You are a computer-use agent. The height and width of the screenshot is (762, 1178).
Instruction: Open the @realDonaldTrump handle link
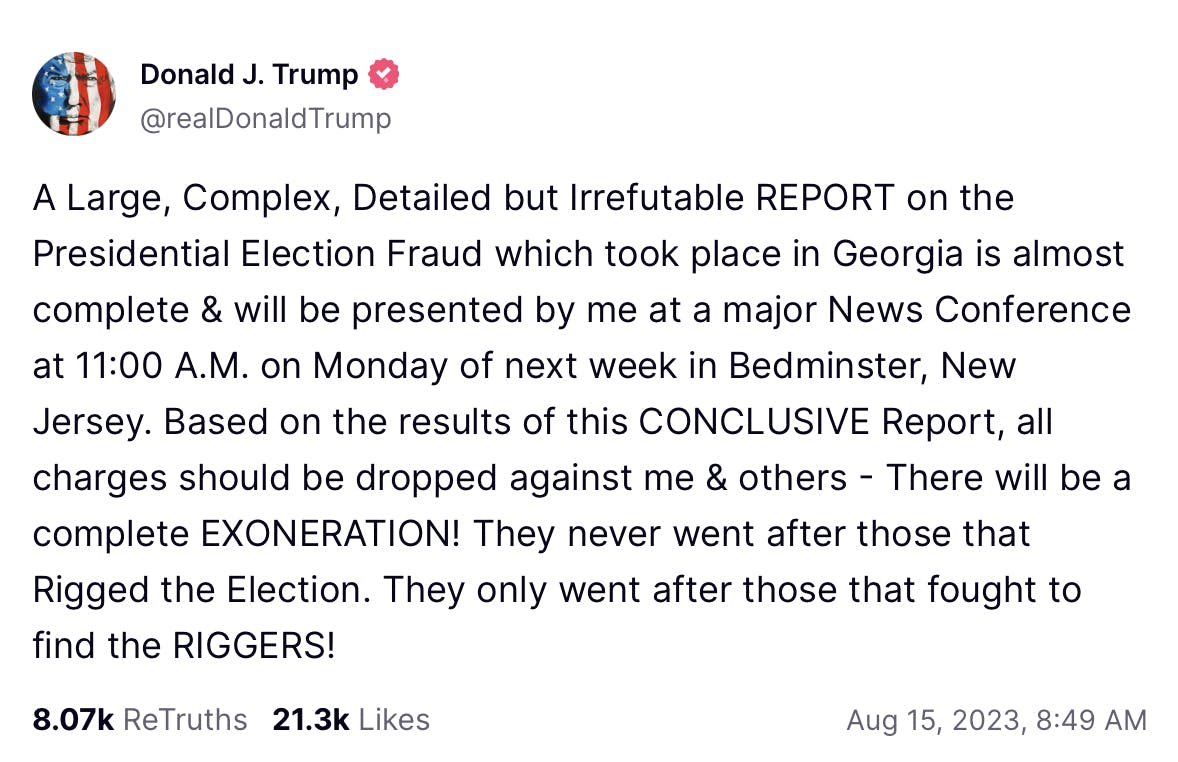point(266,119)
